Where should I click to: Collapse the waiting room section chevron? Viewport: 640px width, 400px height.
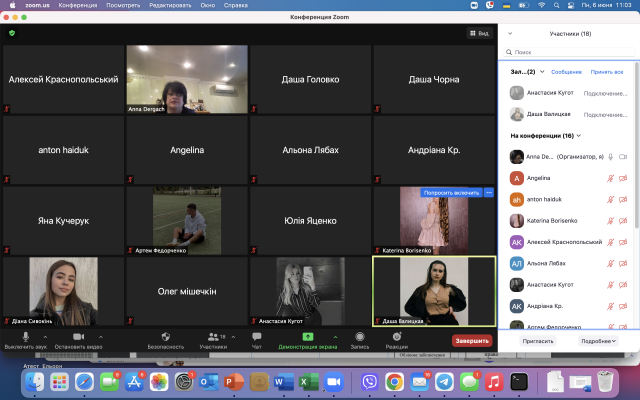pyautogui.click(x=542, y=71)
